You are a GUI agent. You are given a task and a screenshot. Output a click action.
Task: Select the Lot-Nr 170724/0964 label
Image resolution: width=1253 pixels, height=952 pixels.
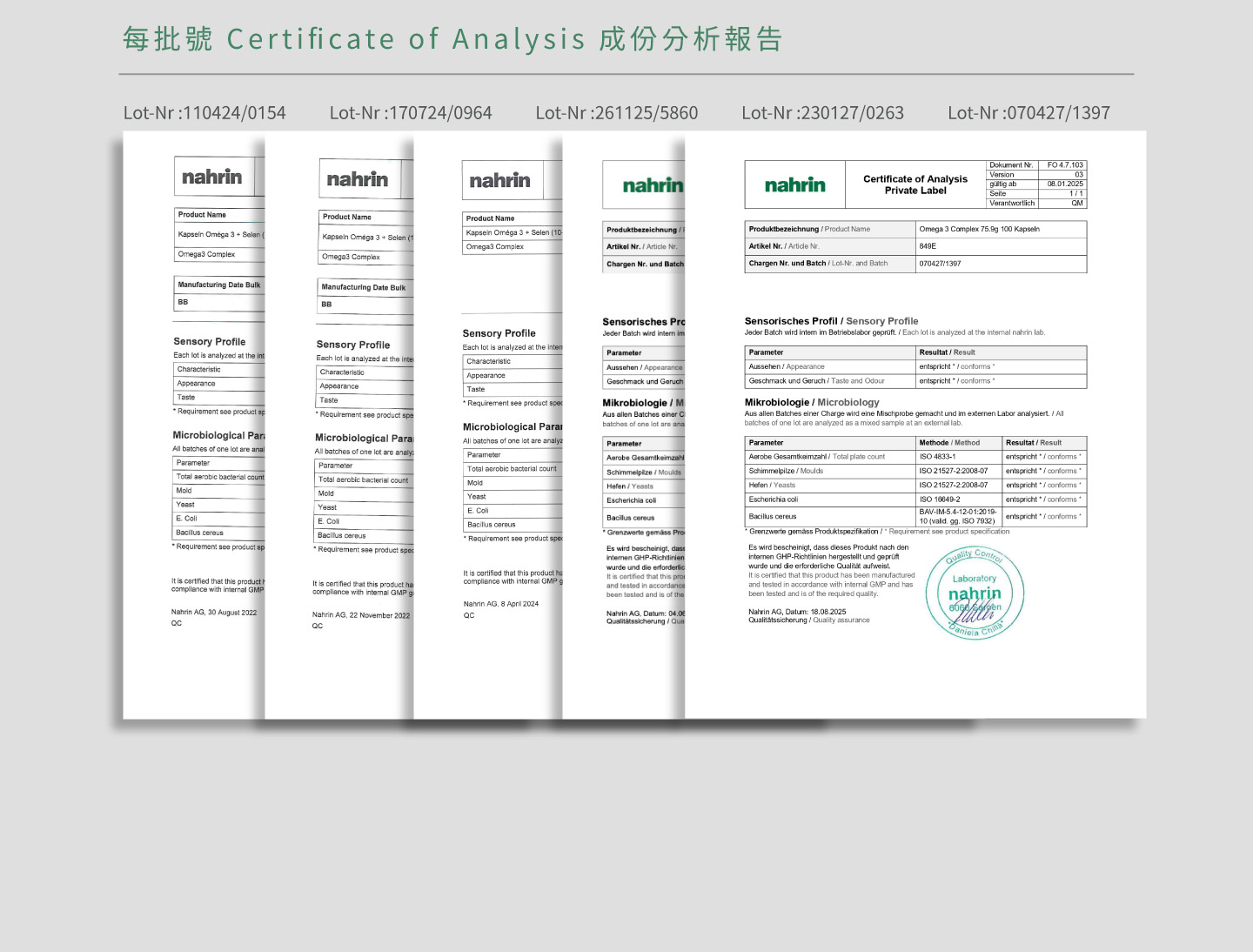[x=411, y=113]
